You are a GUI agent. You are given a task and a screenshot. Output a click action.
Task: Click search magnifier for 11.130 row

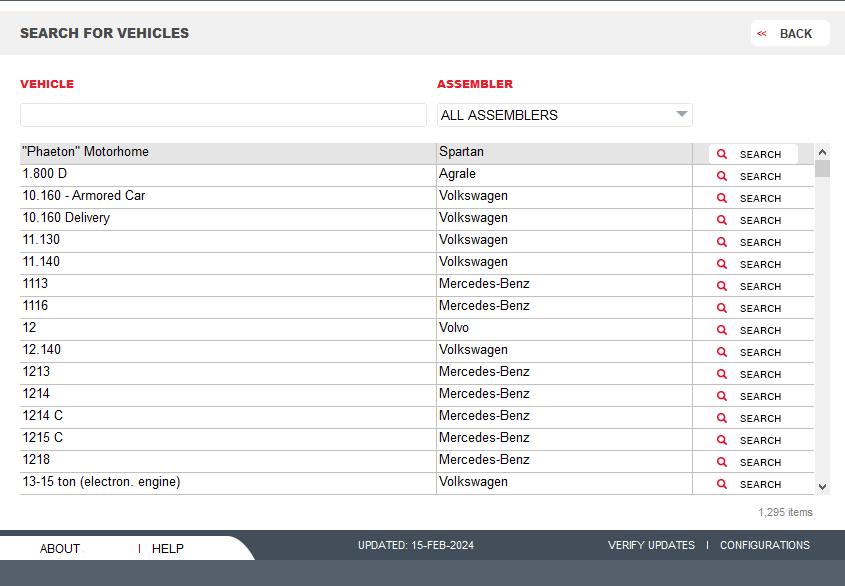pyautogui.click(x=722, y=242)
